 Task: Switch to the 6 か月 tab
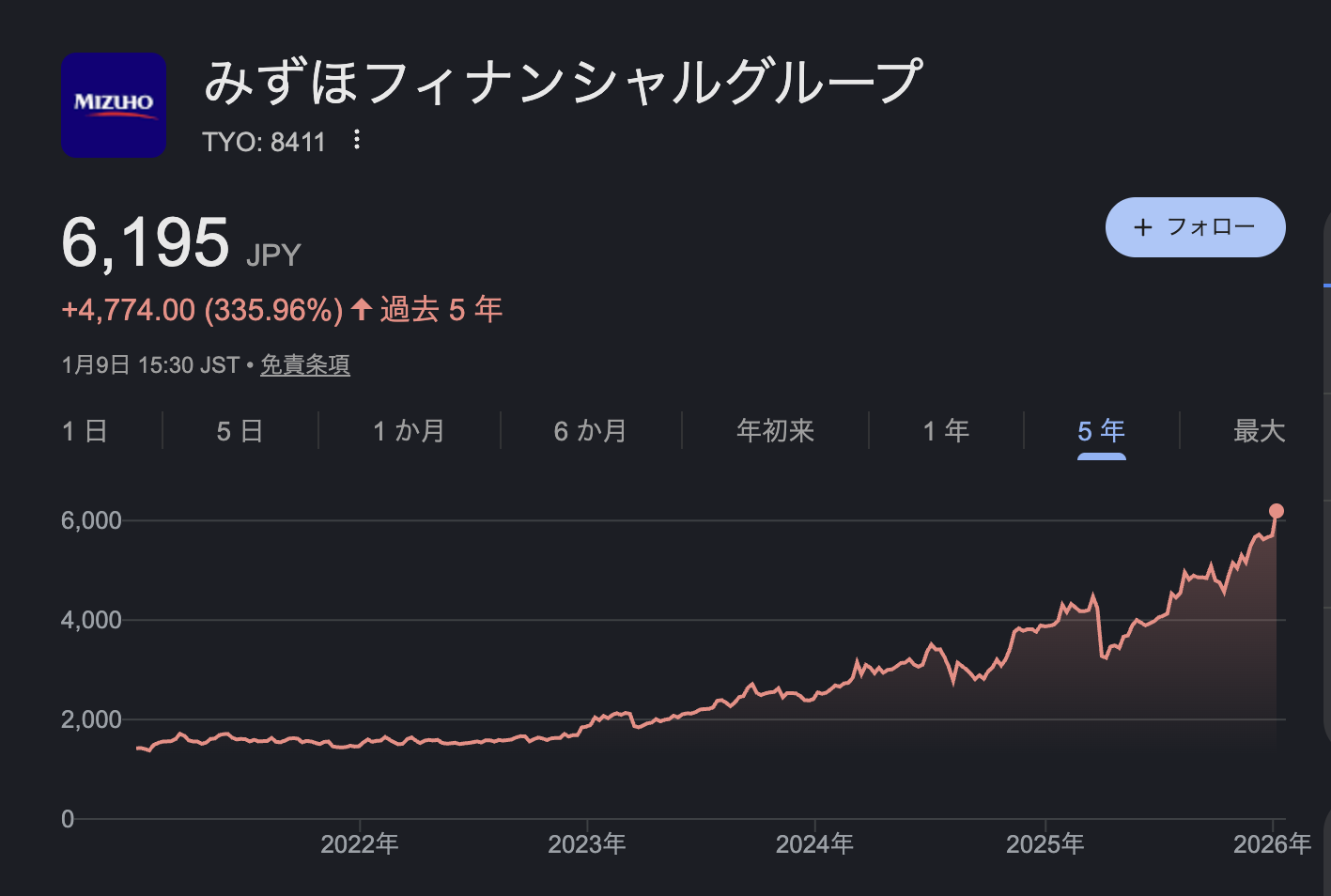point(590,431)
